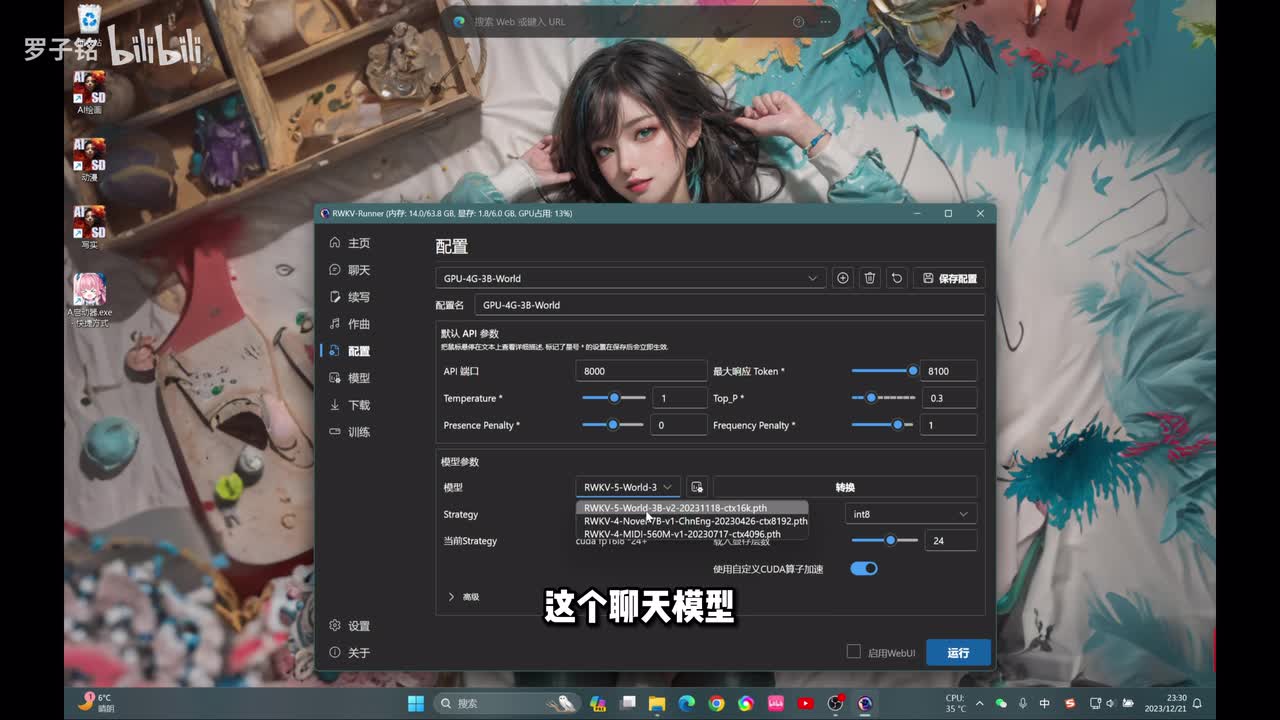Click the API 端口 port input field

[640, 371]
